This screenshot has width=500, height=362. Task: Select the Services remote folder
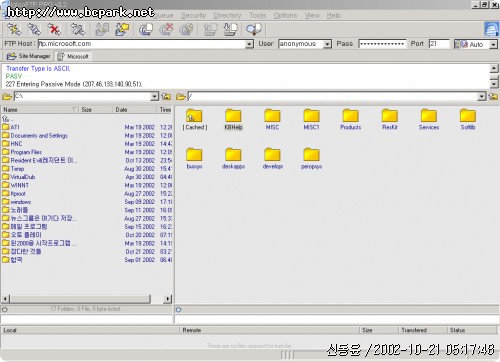429,119
